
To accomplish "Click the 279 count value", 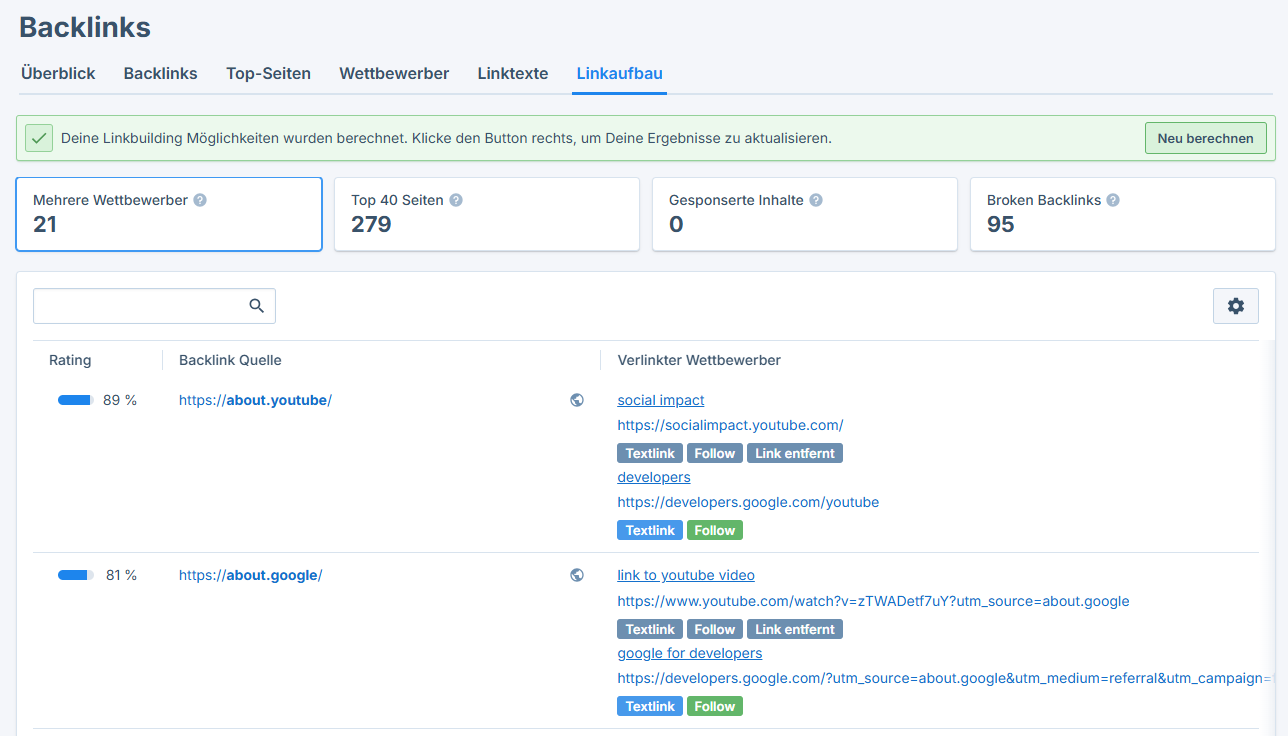I will (371, 224).
